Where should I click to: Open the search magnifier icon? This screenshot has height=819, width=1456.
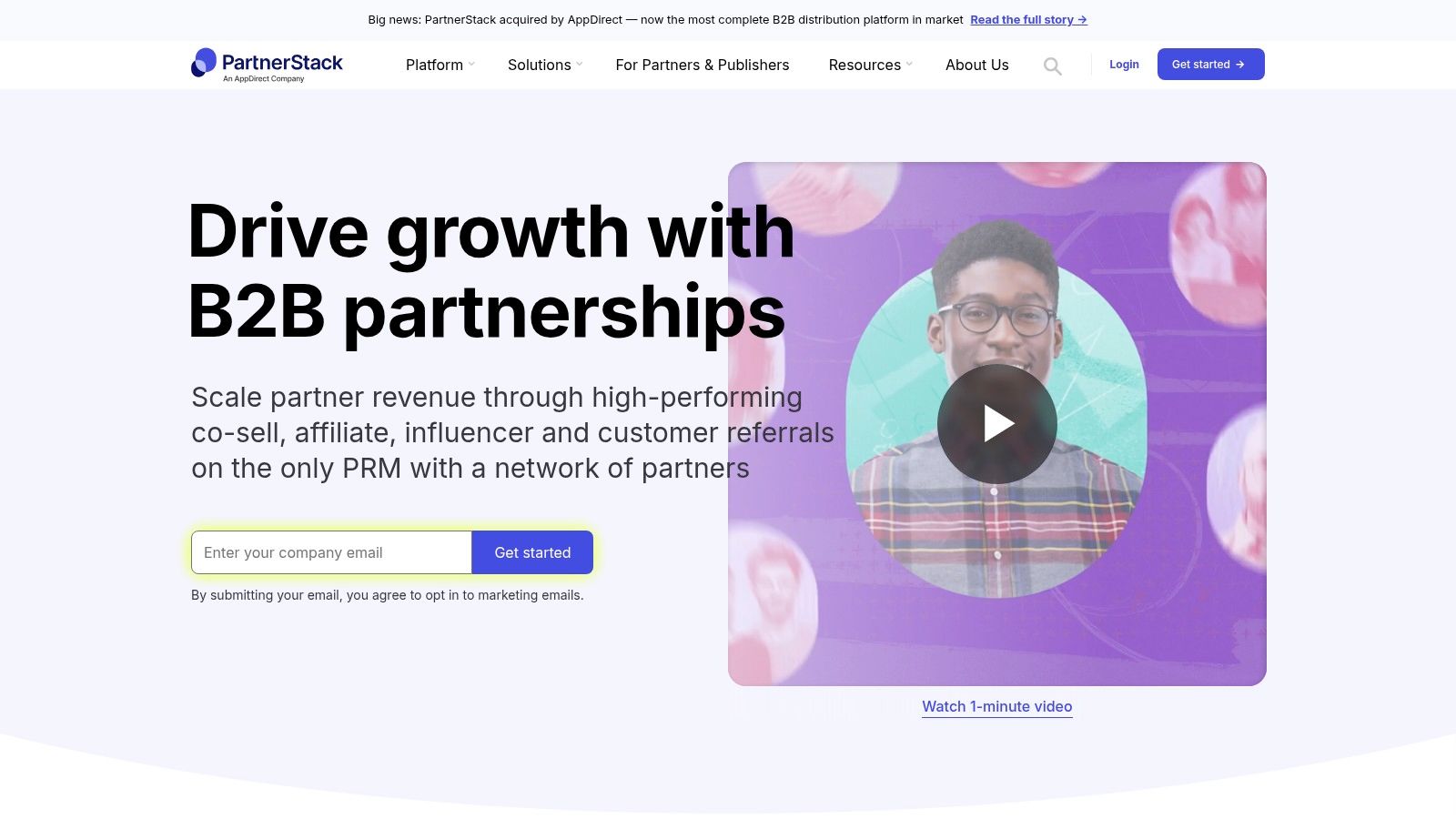(1052, 66)
